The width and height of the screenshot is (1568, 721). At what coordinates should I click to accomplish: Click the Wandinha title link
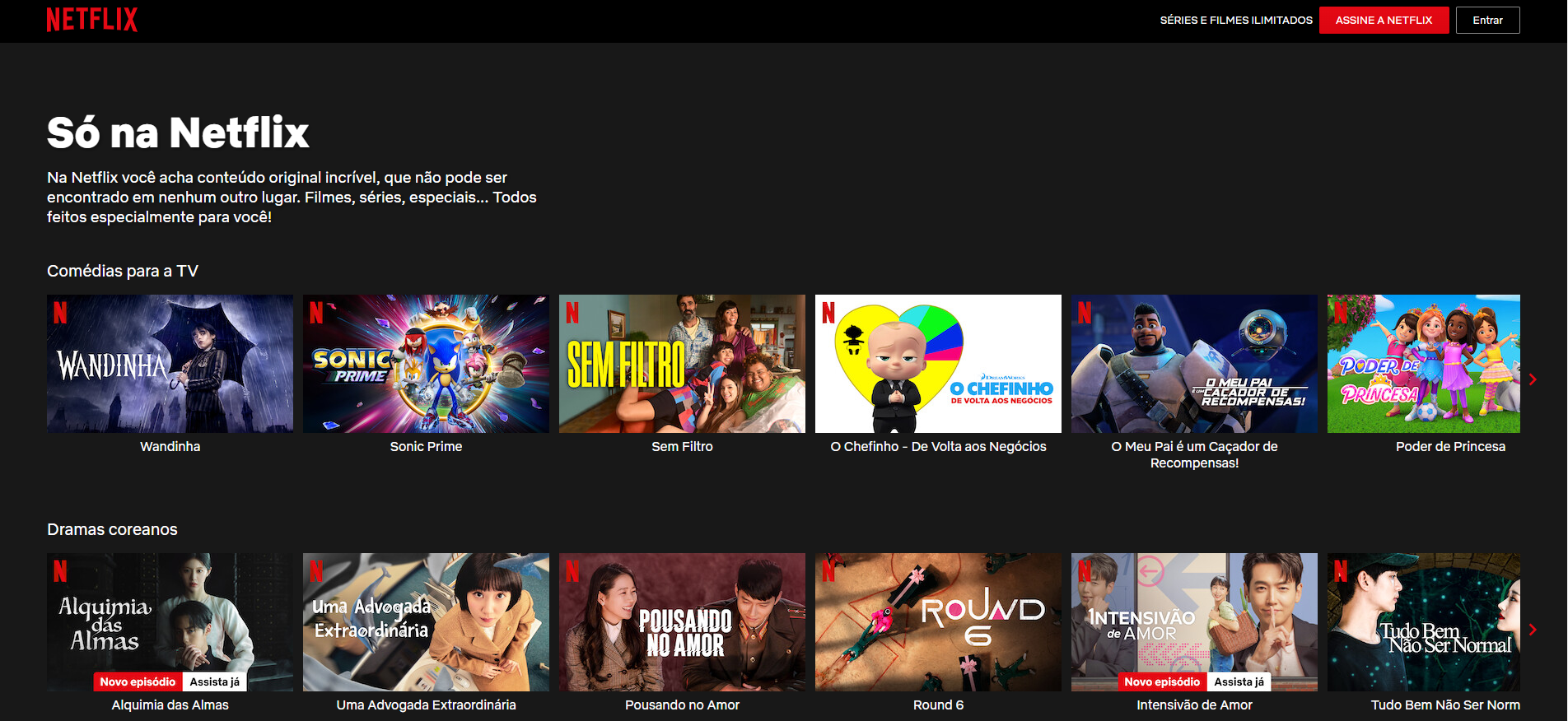coord(170,446)
